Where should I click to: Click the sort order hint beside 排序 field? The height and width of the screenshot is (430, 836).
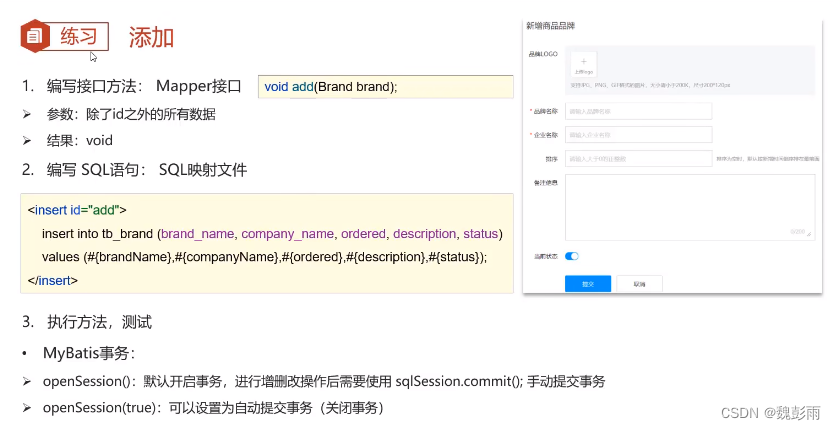click(768, 159)
